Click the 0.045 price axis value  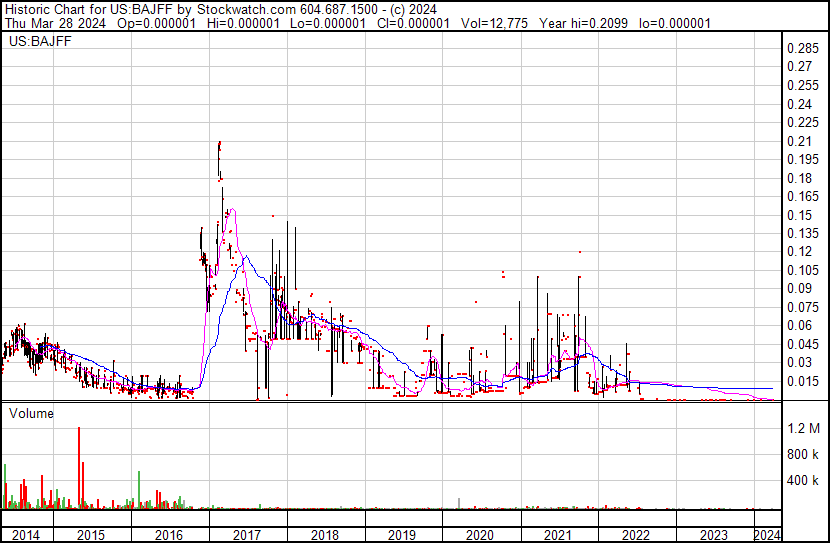803,345
